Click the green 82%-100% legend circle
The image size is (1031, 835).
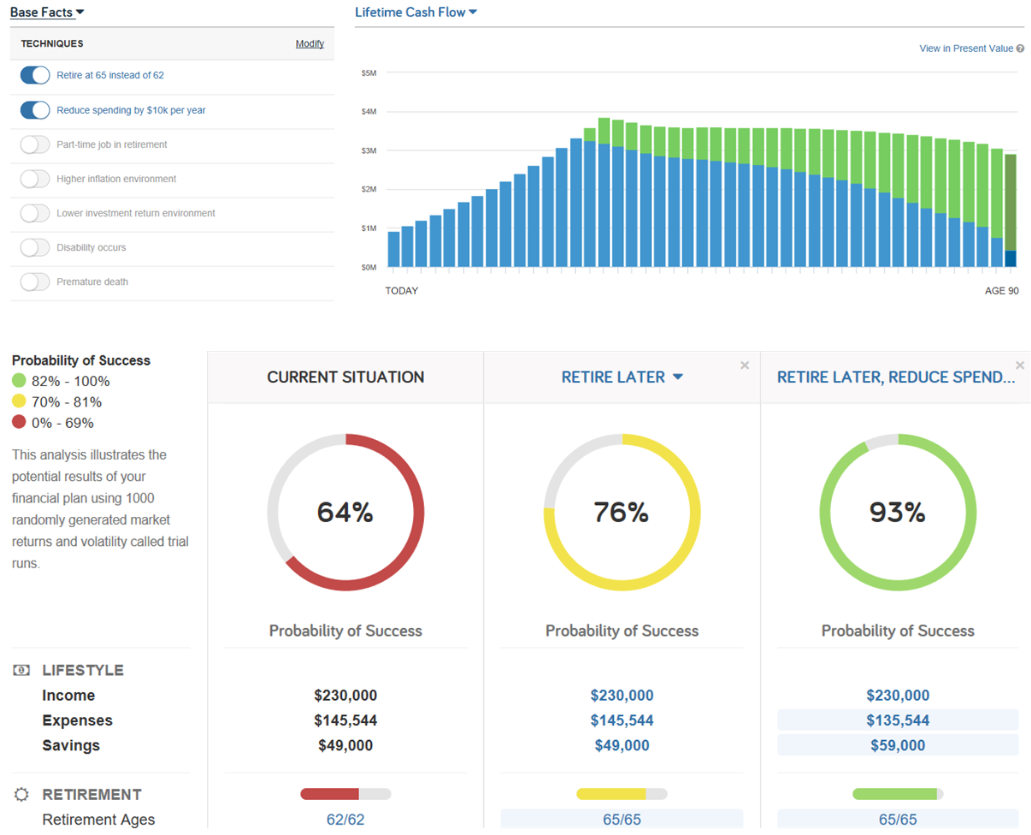[x=18, y=381]
